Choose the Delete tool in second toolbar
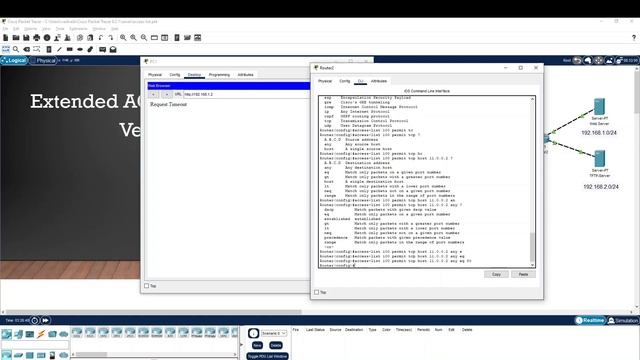Screen dimensions: 640x360 tap(27, 49)
